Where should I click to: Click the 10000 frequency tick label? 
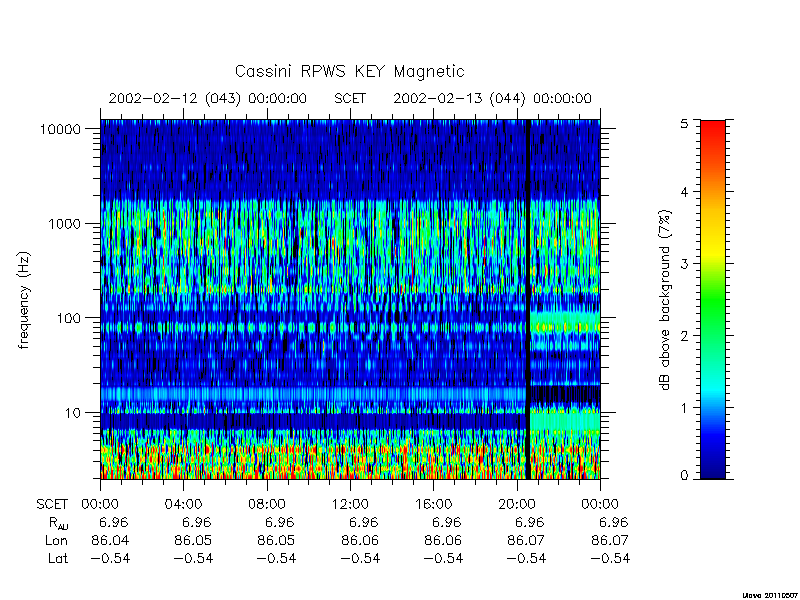click(x=60, y=129)
